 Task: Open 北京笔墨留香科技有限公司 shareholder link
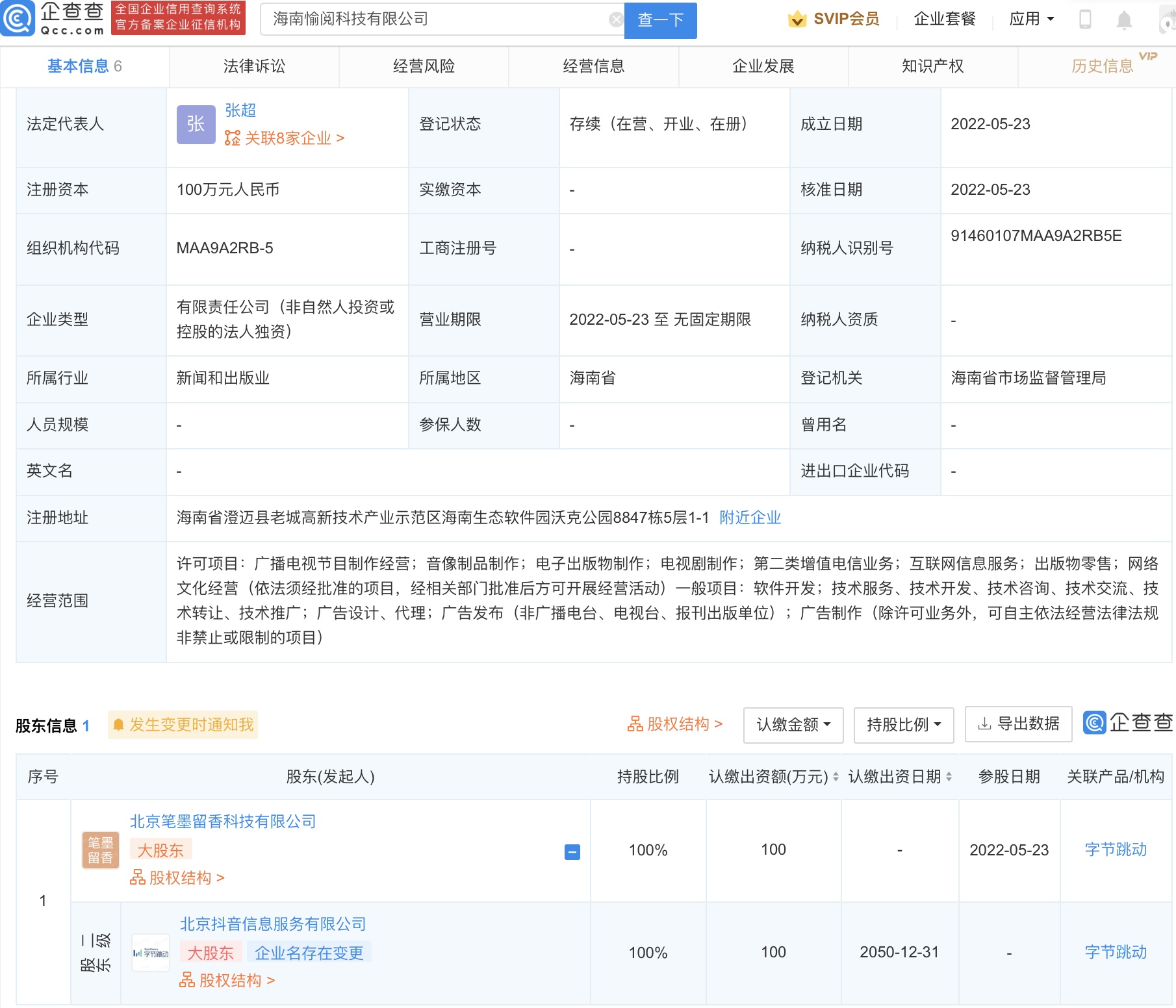223,822
